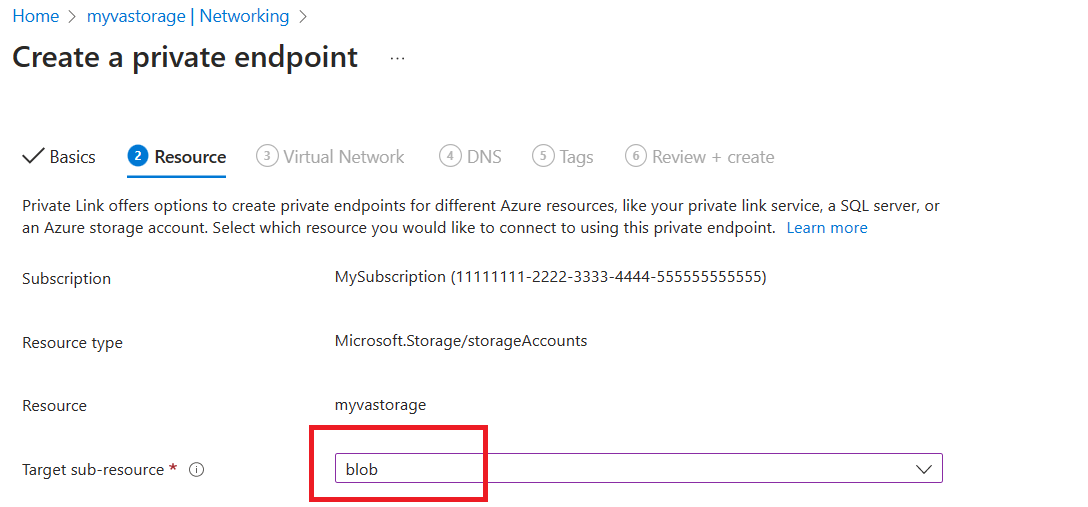Screen dimensions: 1088x507
Task: Click the step 6 circle icon
Action: 635,156
